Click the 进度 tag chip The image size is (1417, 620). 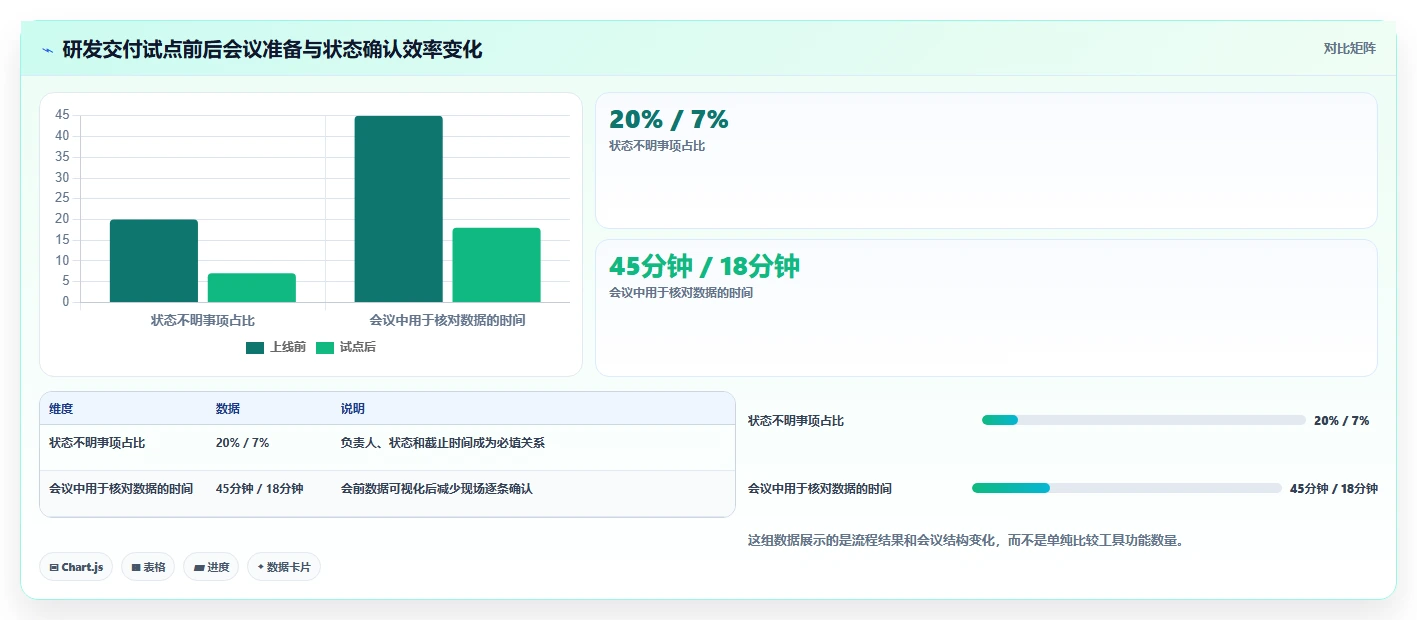(211, 567)
